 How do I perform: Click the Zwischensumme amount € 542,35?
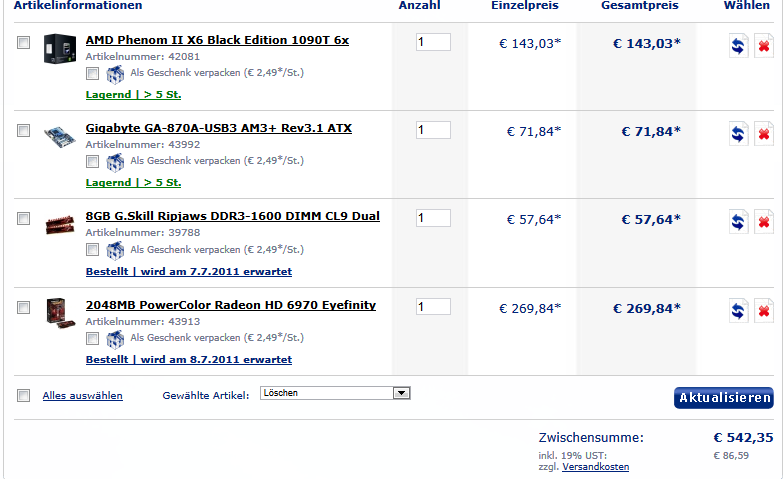tap(743, 438)
